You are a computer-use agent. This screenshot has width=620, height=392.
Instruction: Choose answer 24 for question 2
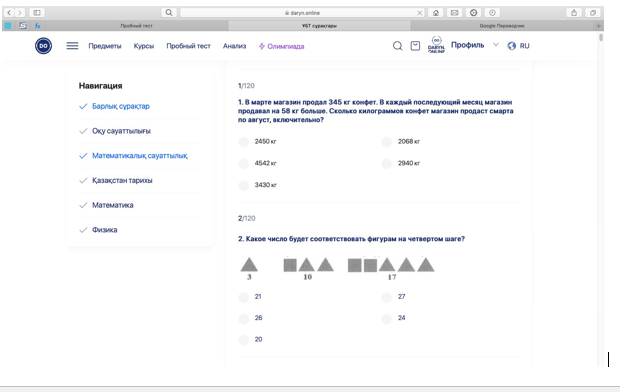pos(387,318)
